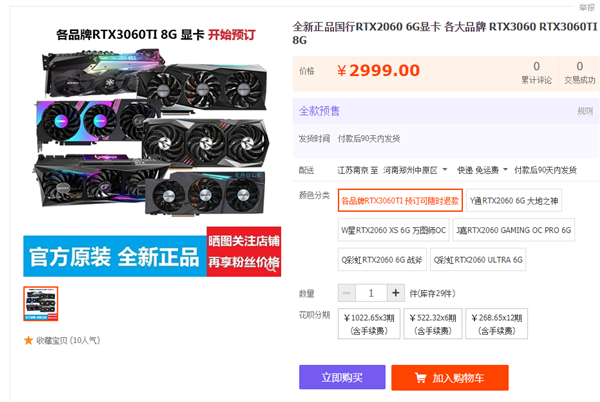Click the plus icon to increase quantity
The width and height of the screenshot is (600, 402).
(x=396, y=293)
